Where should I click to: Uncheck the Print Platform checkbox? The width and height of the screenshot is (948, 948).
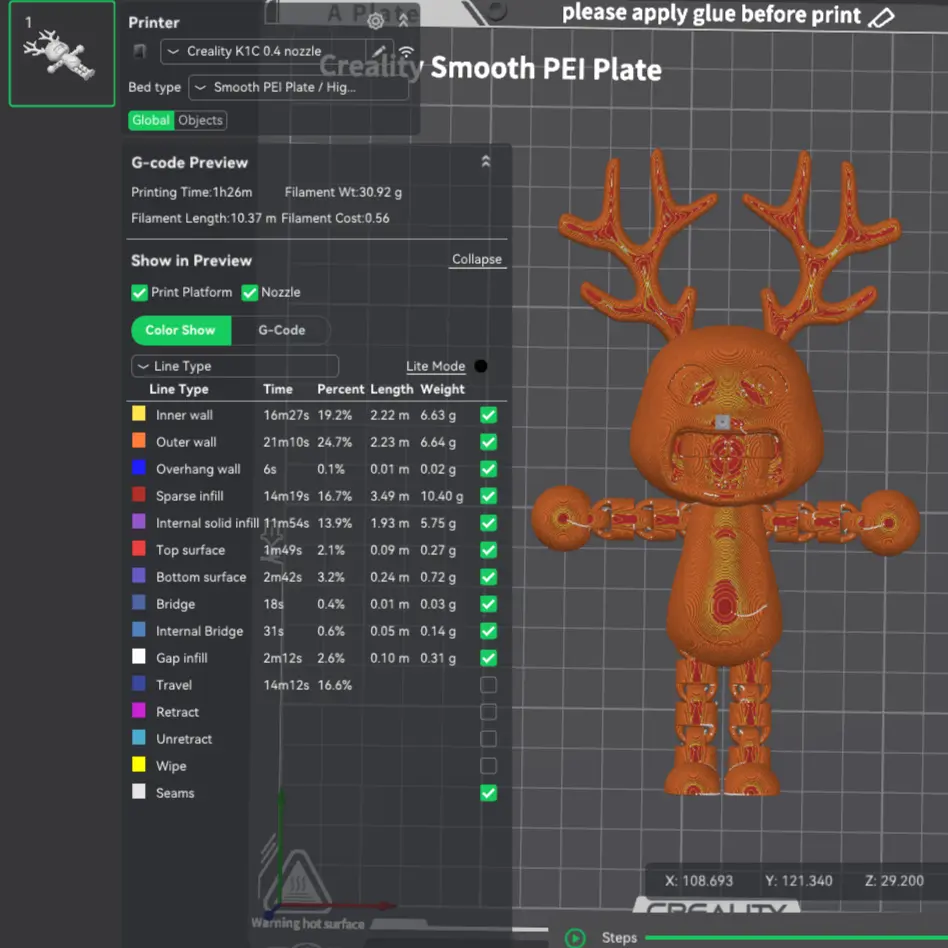click(x=139, y=293)
